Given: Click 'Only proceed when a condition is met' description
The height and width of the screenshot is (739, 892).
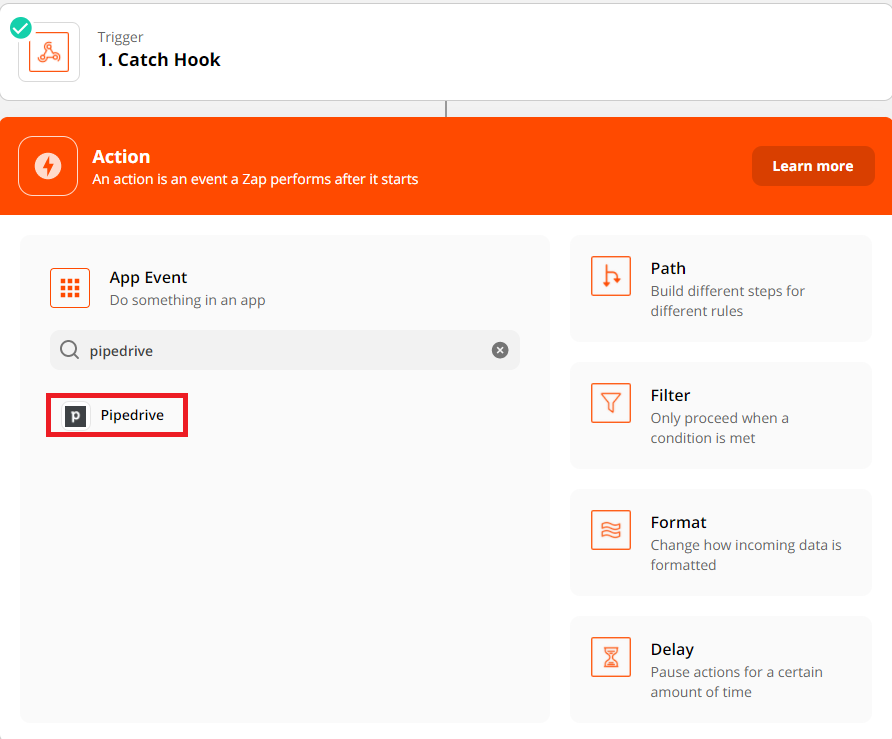Looking at the screenshot, I should [719, 428].
